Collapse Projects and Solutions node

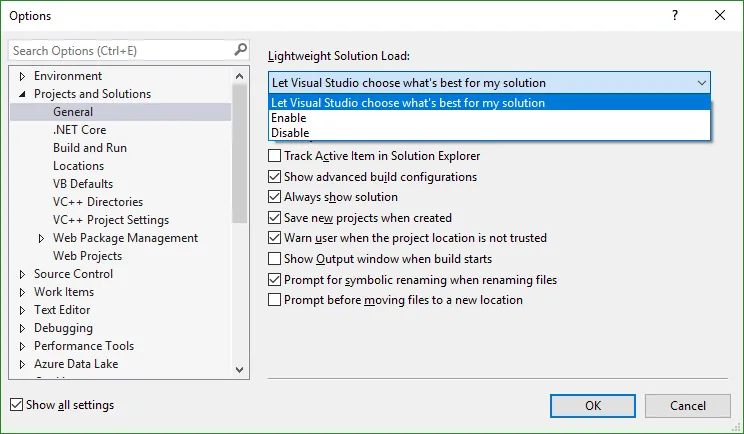tap(22, 94)
